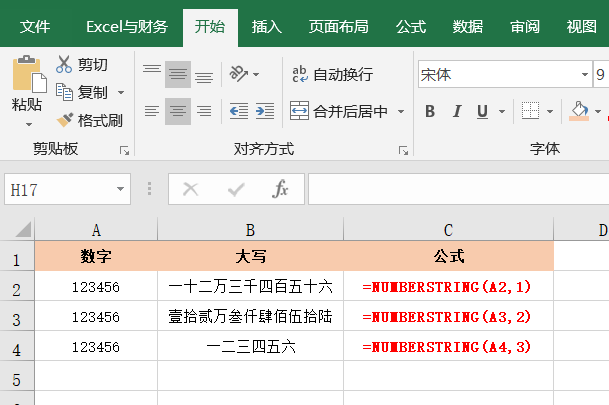This screenshot has height=405, width=609.
Task: Click the Increase Indent icon
Action: coord(265,111)
